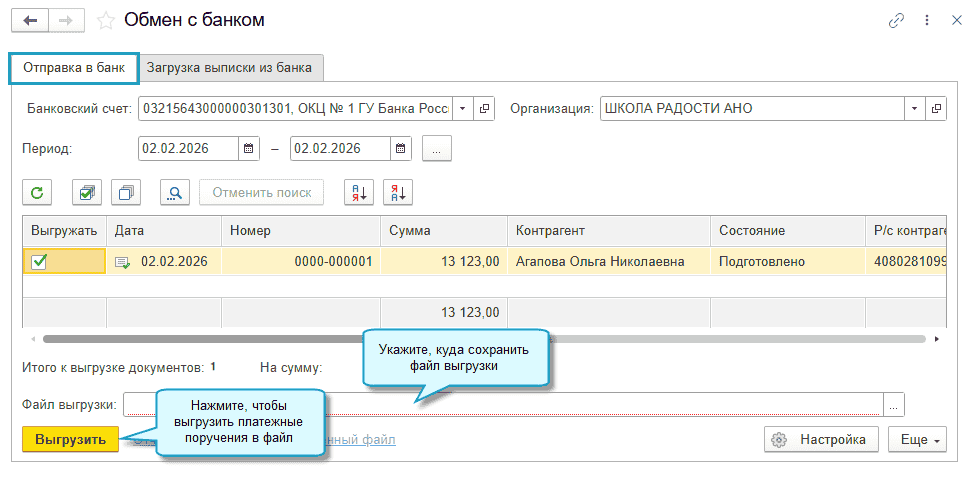Open period selection with the ellipsis button
This screenshot has height=479, width=975.
click(437, 149)
